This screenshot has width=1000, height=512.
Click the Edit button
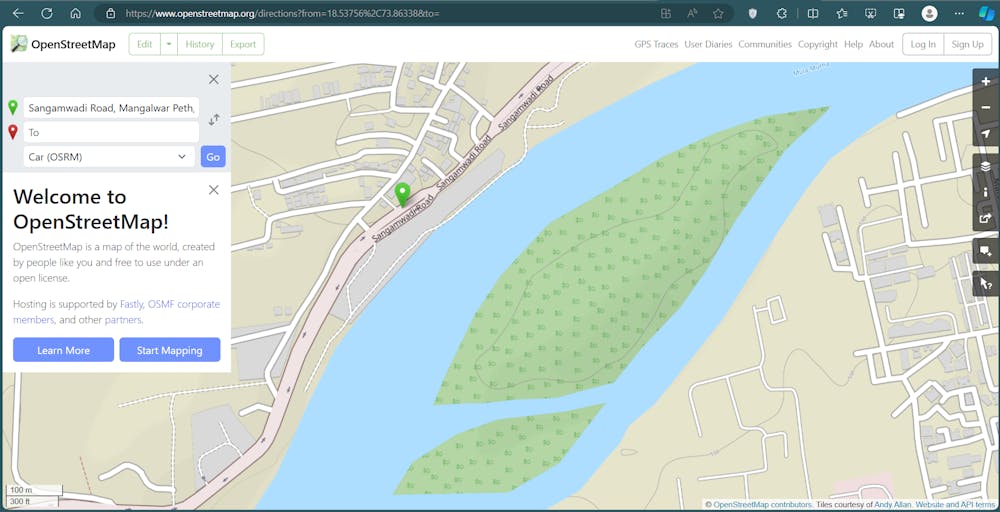tap(145, 44)
